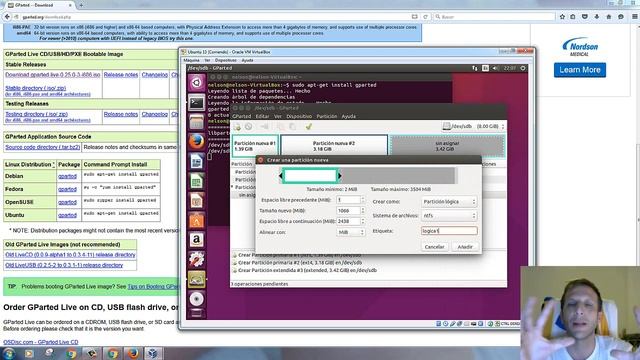Open the 'Alinear con' MiB dropdown
The width and height of the screenshot is (640, 360).
pos(350,232)
